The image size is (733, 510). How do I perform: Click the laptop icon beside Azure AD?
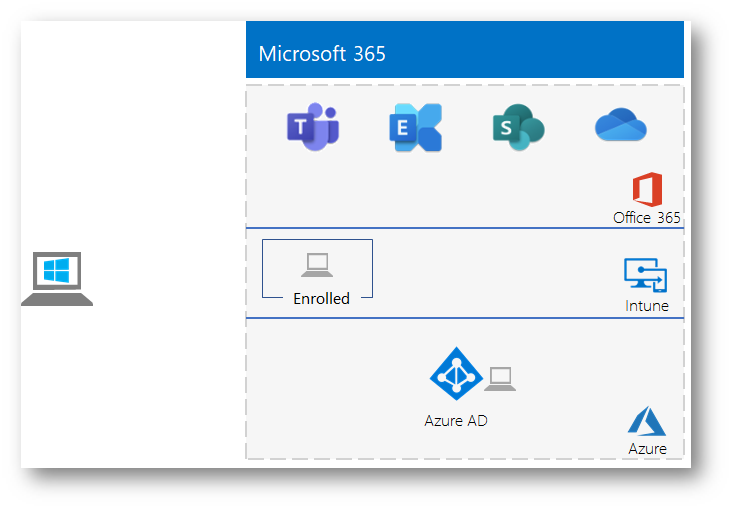(500, 379)
